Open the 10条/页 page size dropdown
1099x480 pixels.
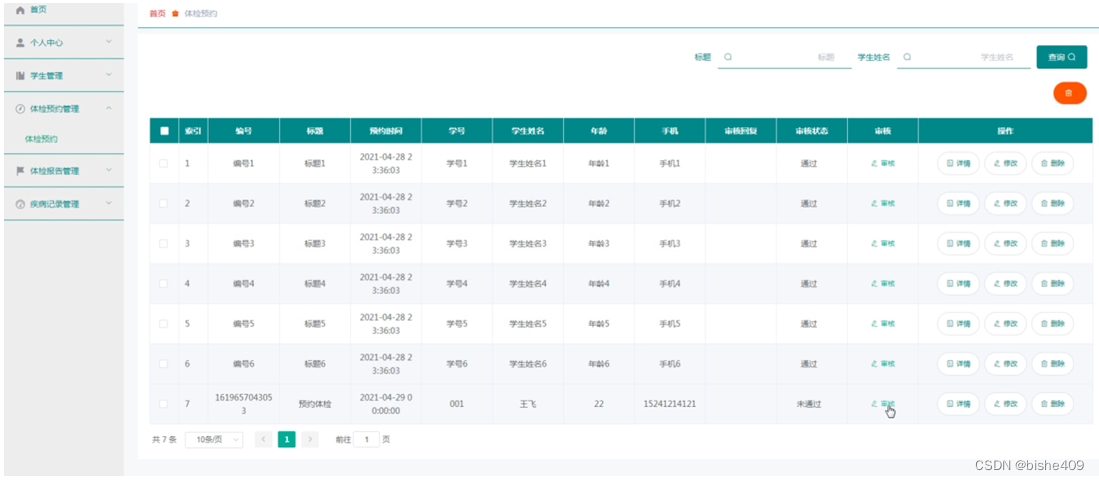tap(214, 439)
